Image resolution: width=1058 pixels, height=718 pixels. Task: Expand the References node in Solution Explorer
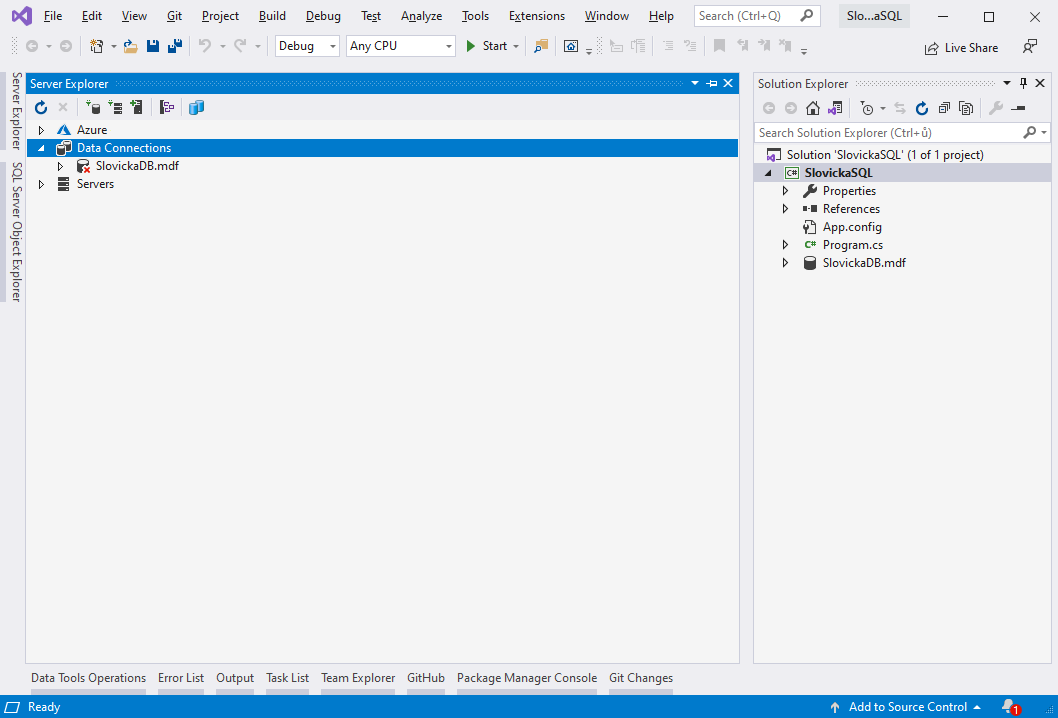click(x=785, y=209)
